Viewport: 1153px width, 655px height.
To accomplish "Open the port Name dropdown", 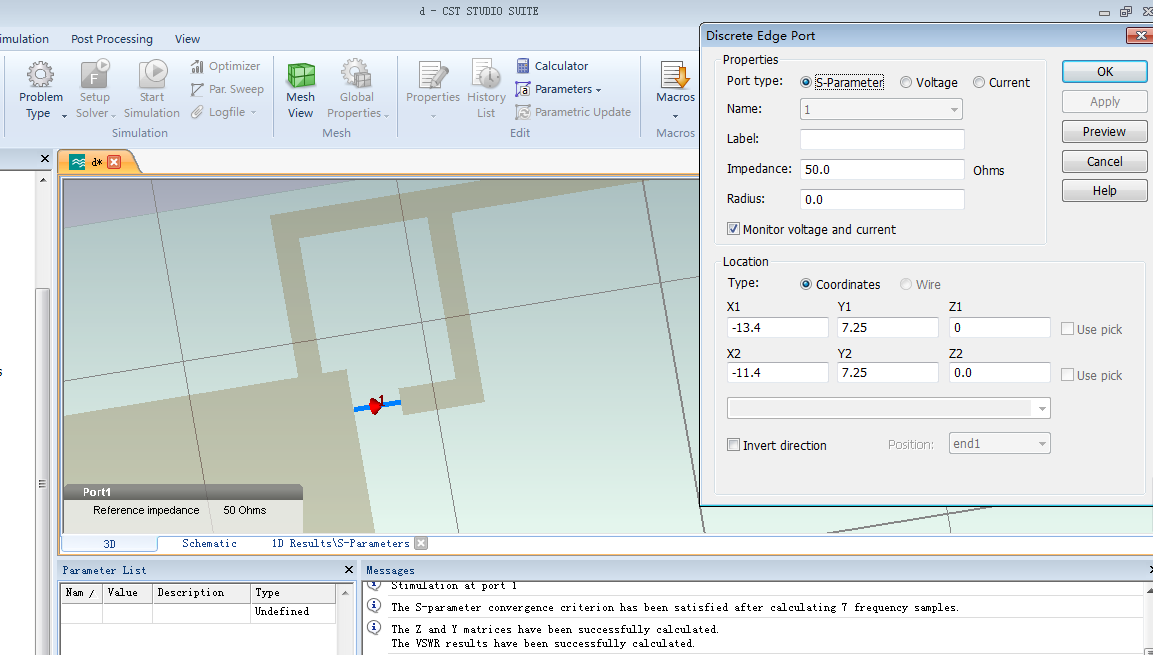I will tap(954, 110).
